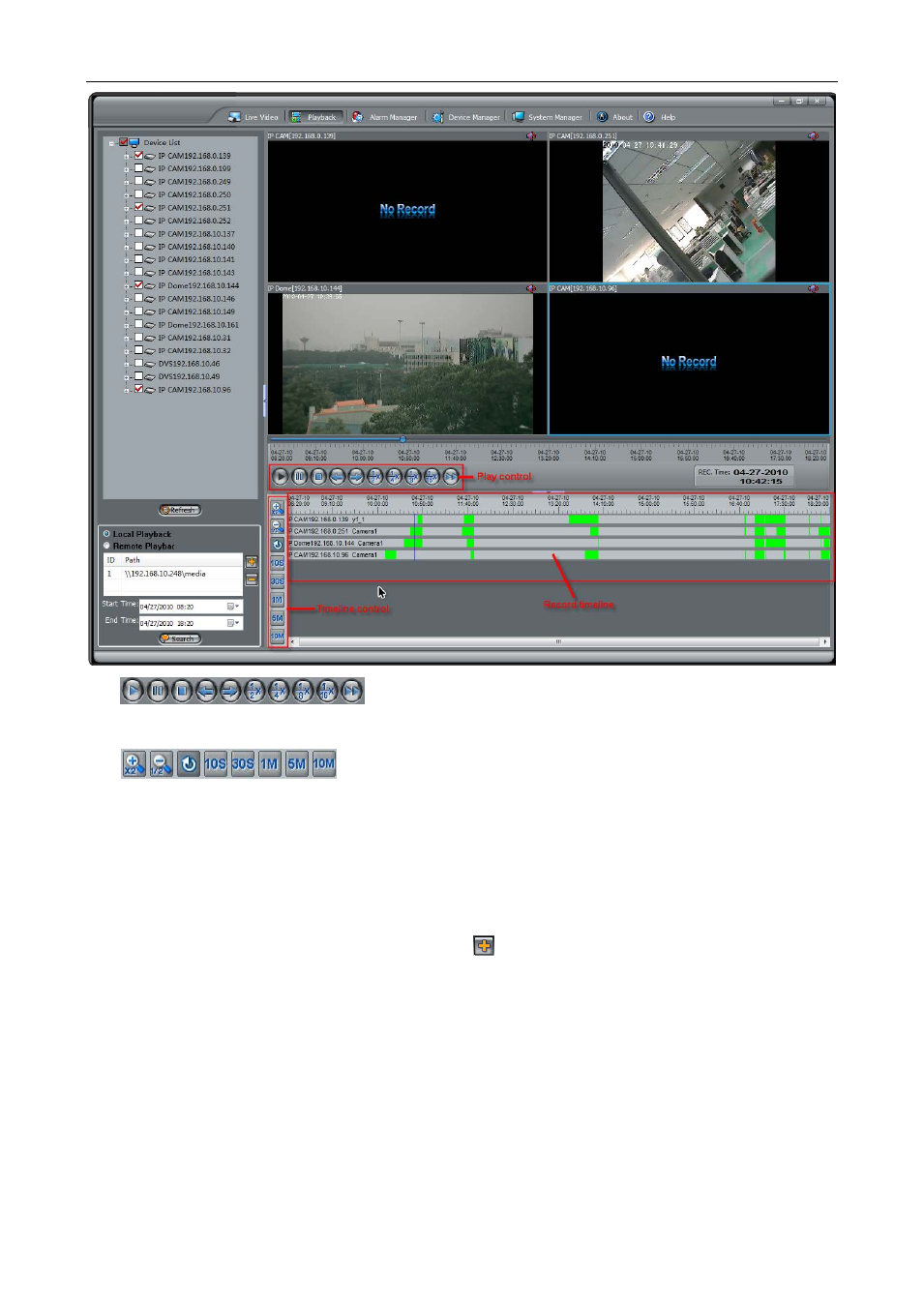Click the Refresh button
Image resolution: width=924 pixels, height=1306 pixels.
pyautogui.click(x=180, y=510)
